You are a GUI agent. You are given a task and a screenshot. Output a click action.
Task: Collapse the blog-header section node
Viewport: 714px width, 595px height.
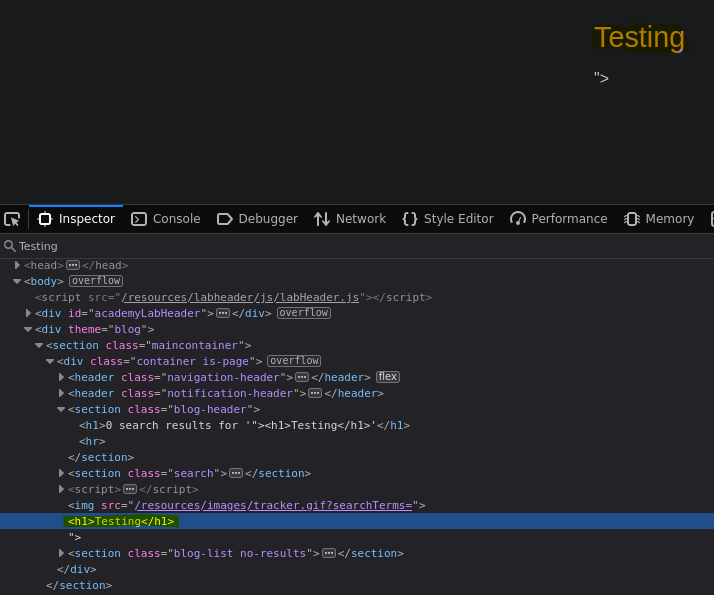[61, 409]
